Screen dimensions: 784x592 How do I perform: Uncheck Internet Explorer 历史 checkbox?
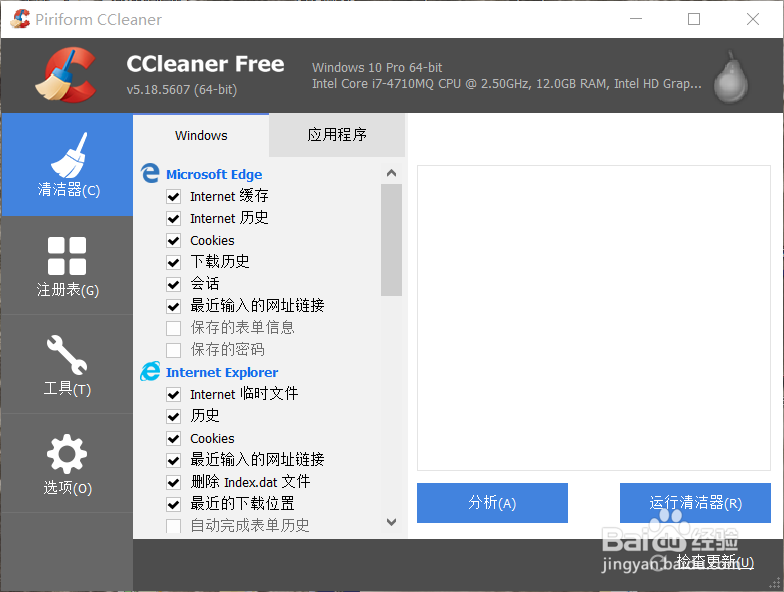pyautogui.click(x=174, y=416)
